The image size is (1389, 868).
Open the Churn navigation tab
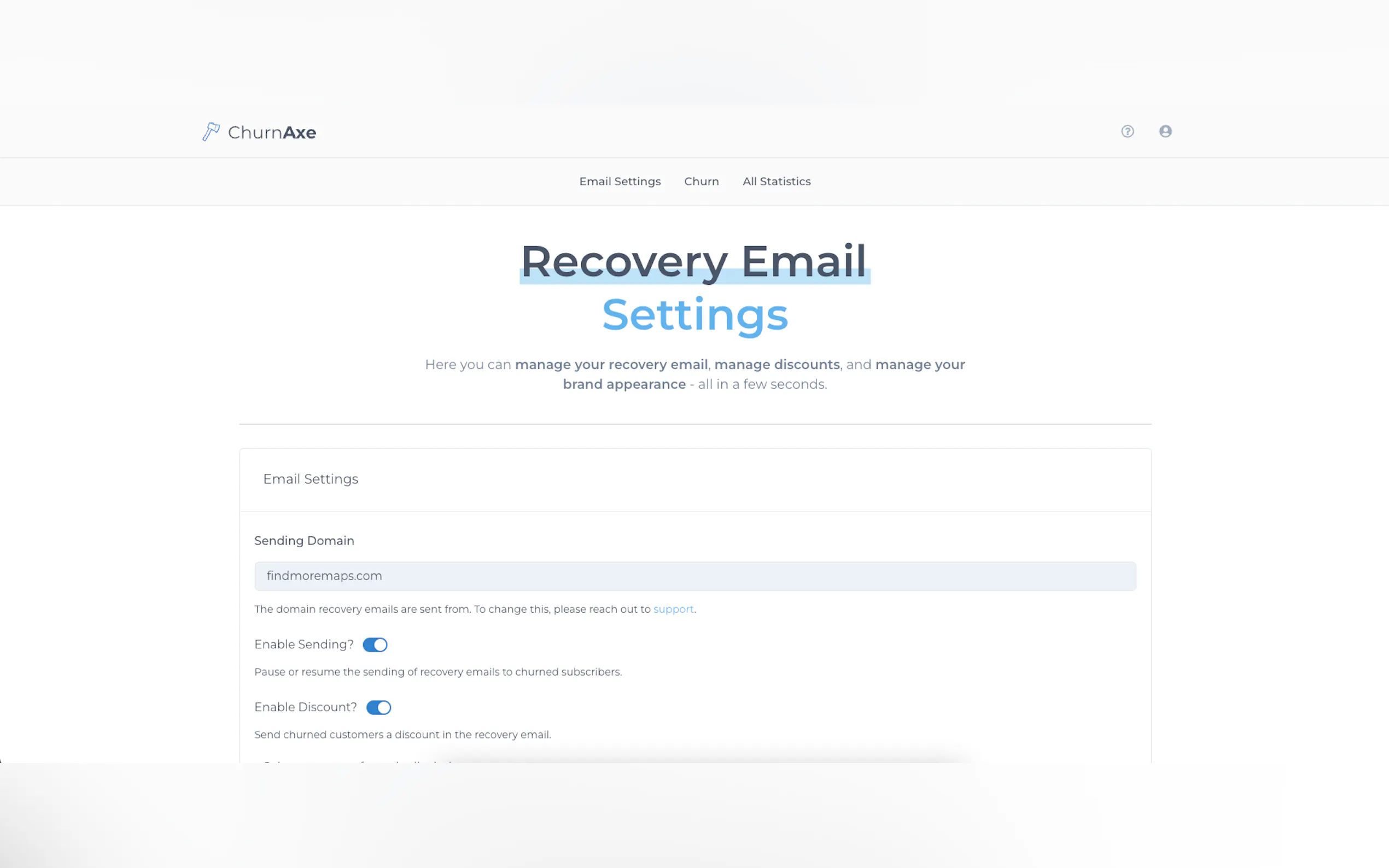point(701,181)
